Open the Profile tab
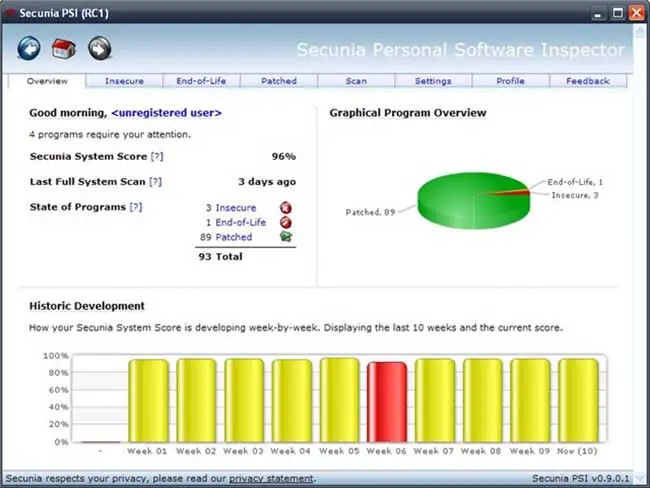This screenshot has height=488, width=650. [x=510, y=81]
